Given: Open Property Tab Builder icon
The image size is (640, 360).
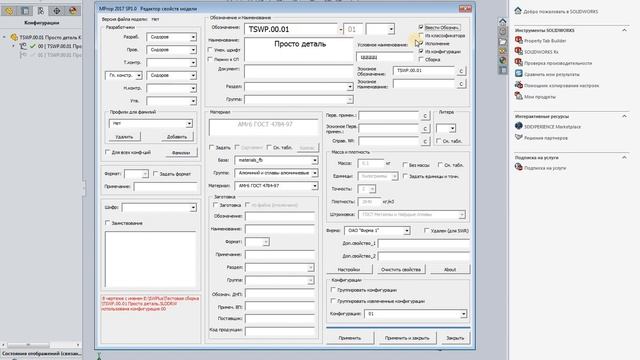Looking at the screenshot, I should click(519, 40).
